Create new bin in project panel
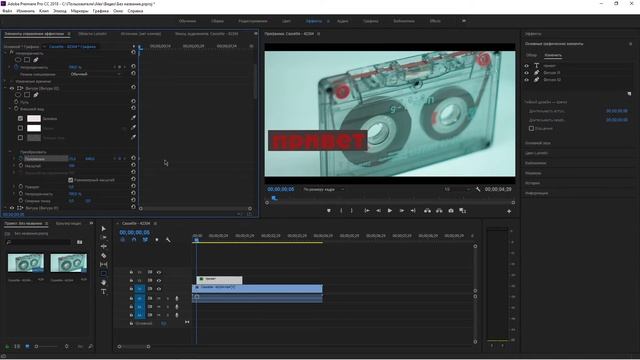Viewport: 640px width, 360px height. pyautogui.click(x=79, y=242)
